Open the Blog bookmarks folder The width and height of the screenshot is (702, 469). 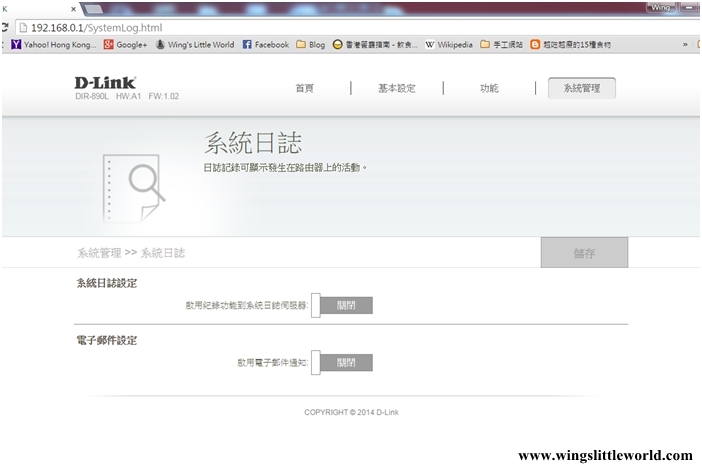pyautogui.click(x=310, y=45)
